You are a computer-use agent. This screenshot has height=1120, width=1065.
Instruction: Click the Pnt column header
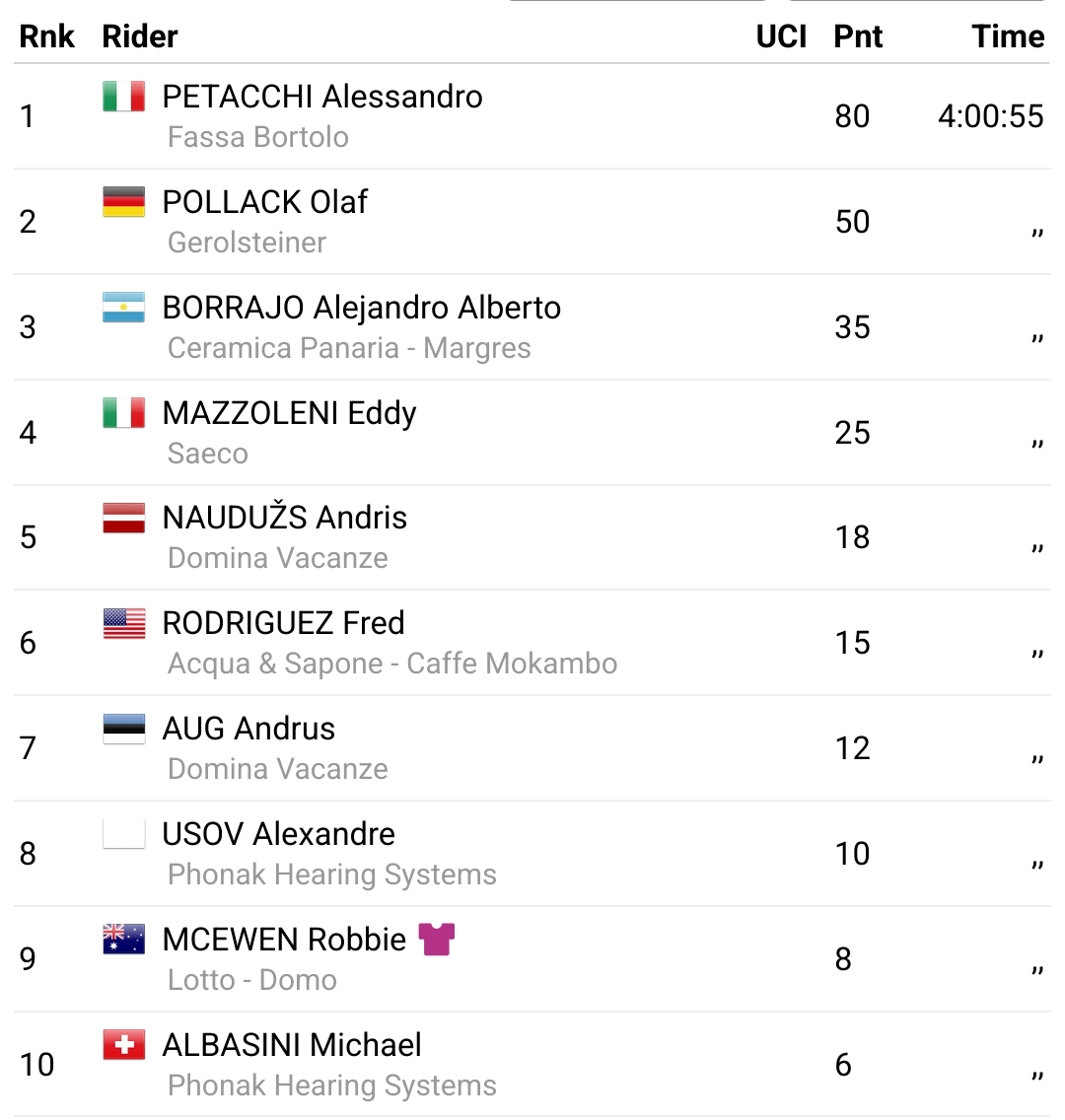tap(858, 36)
